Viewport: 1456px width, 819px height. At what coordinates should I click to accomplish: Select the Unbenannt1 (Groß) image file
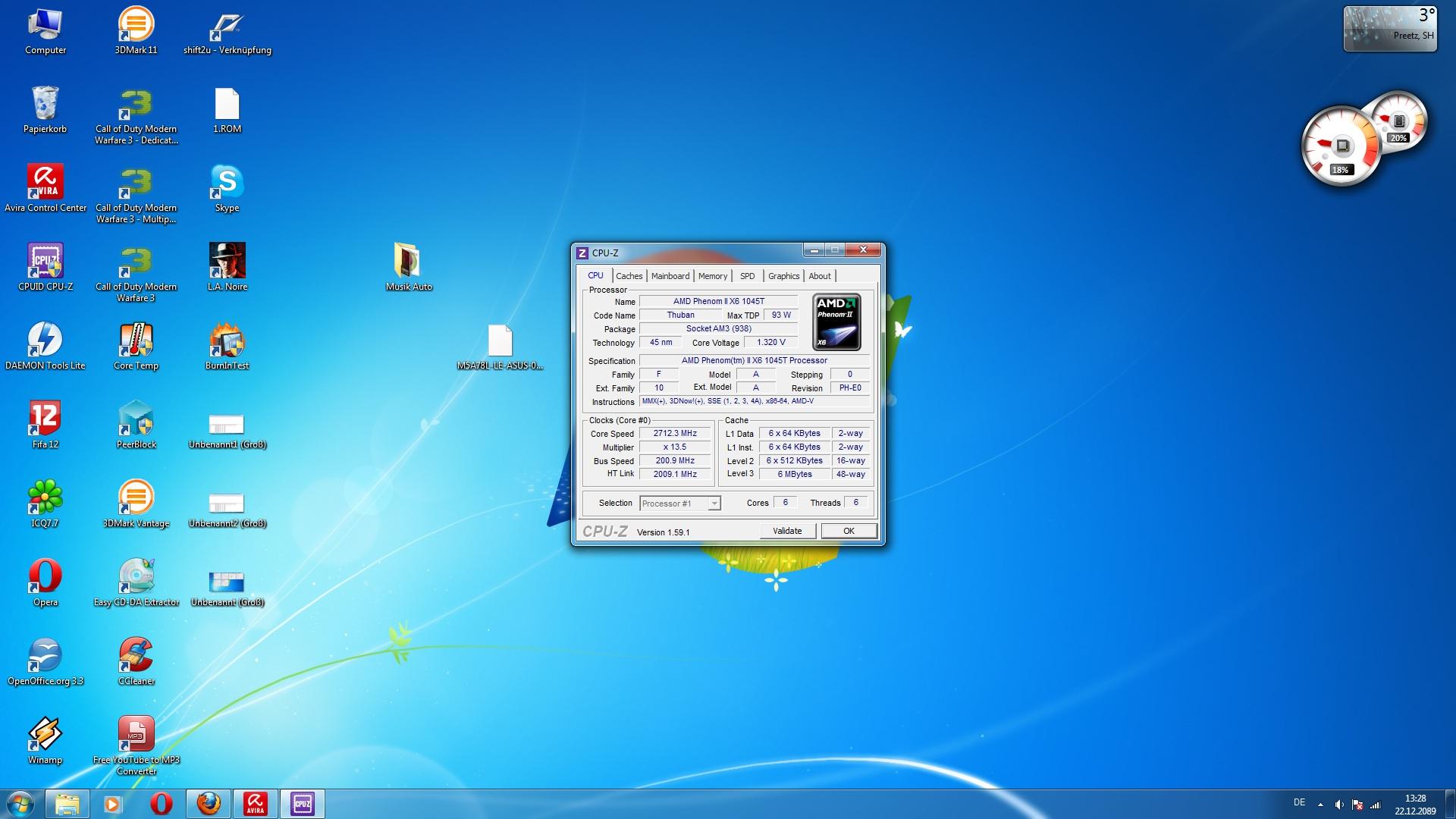tap(227, 431)
